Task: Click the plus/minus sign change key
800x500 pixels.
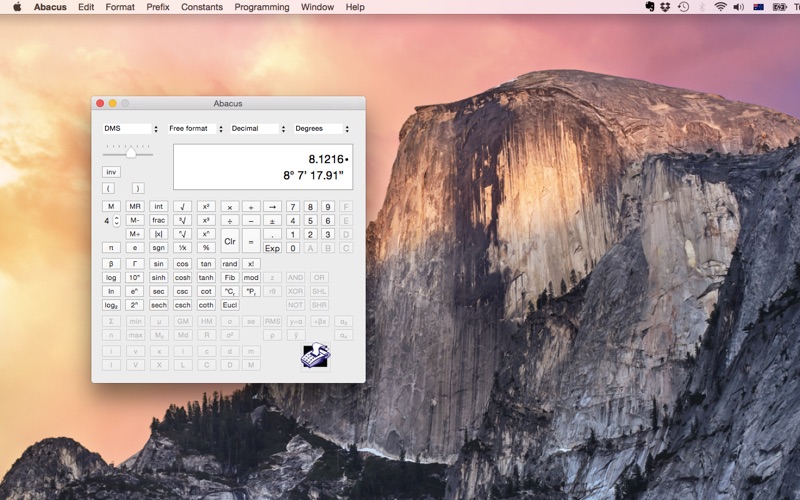Action: 272,221
